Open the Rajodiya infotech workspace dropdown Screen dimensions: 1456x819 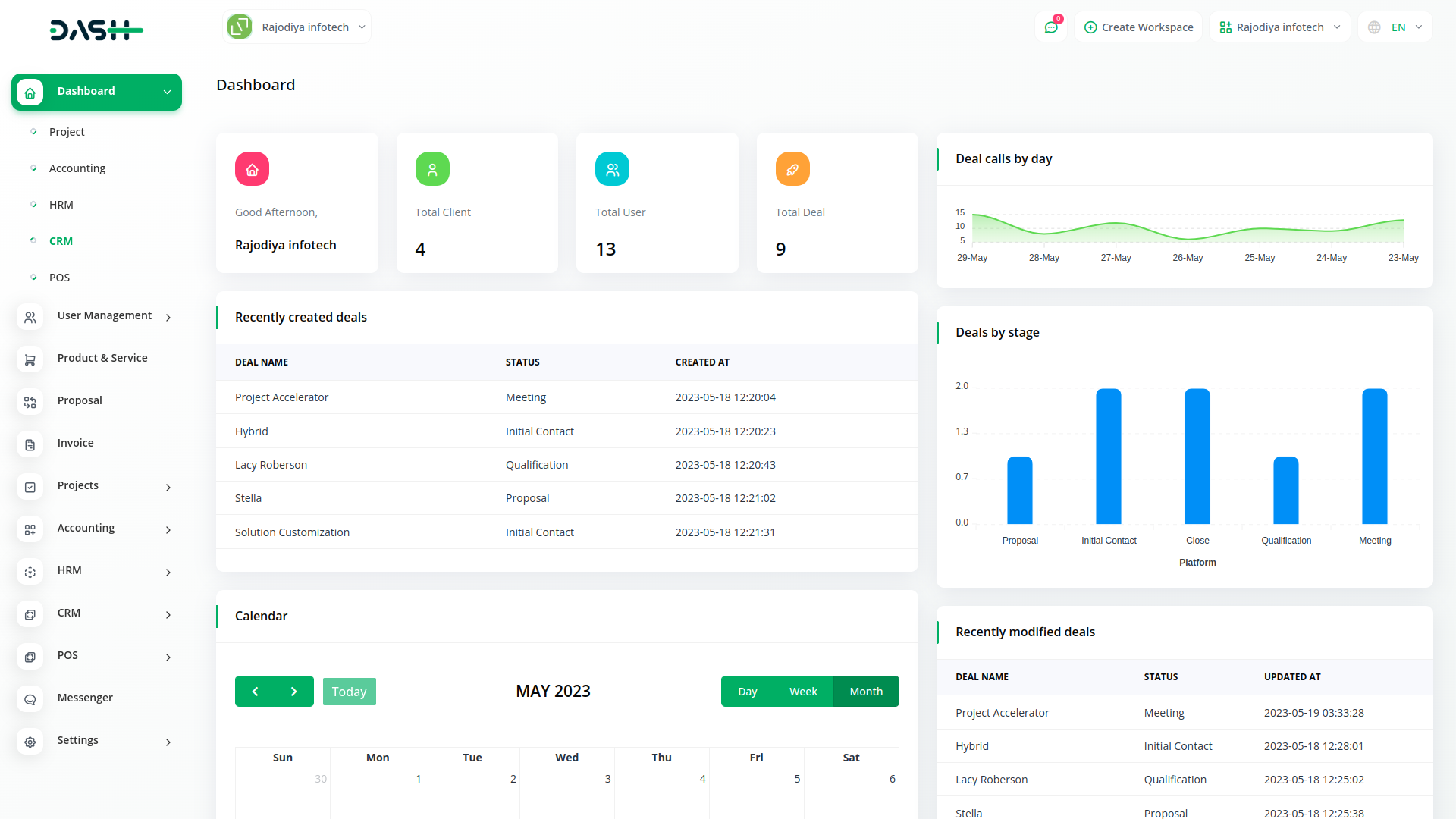coord(296,27)
